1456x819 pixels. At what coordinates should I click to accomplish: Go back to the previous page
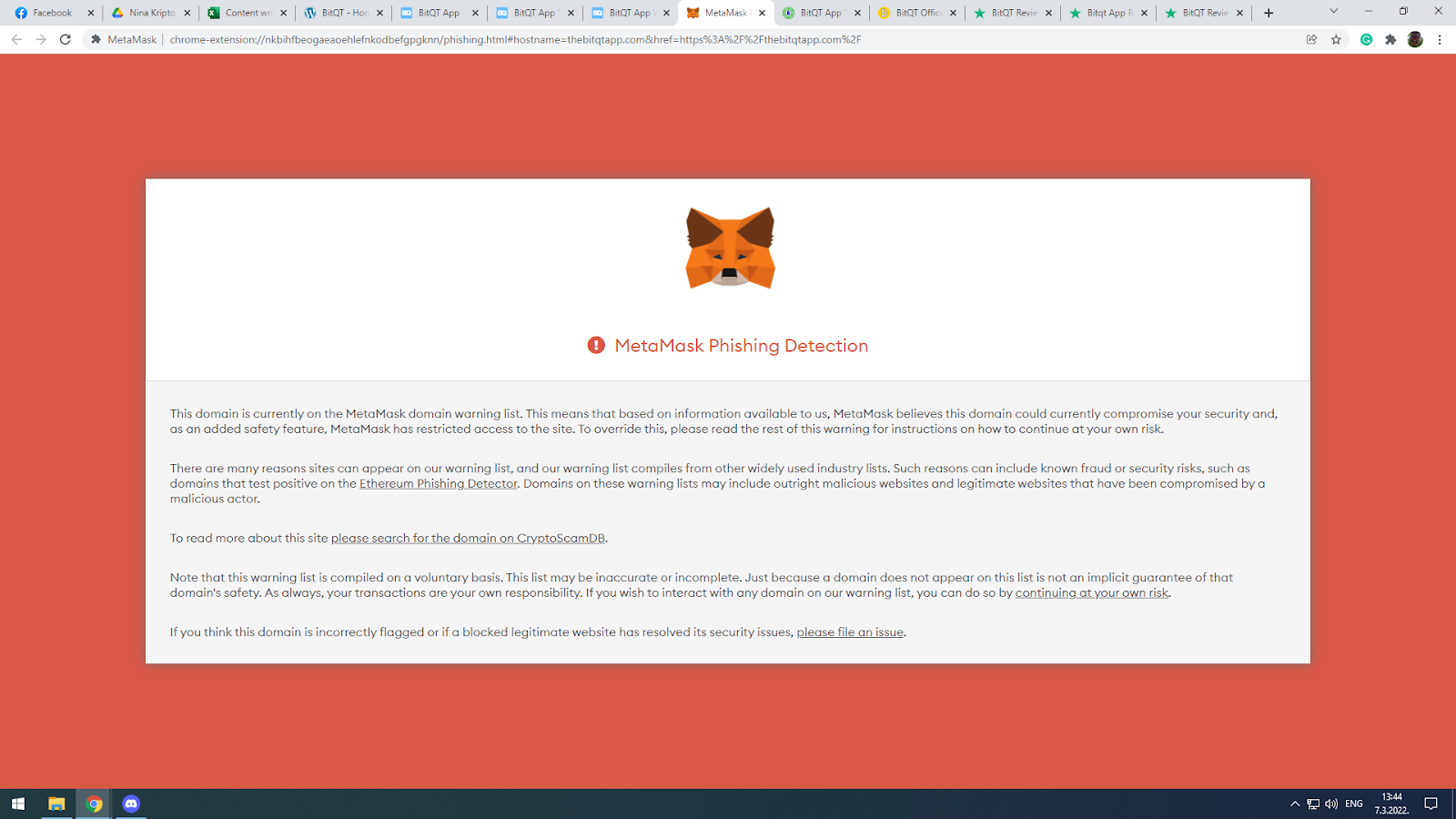tap(16, 39)
